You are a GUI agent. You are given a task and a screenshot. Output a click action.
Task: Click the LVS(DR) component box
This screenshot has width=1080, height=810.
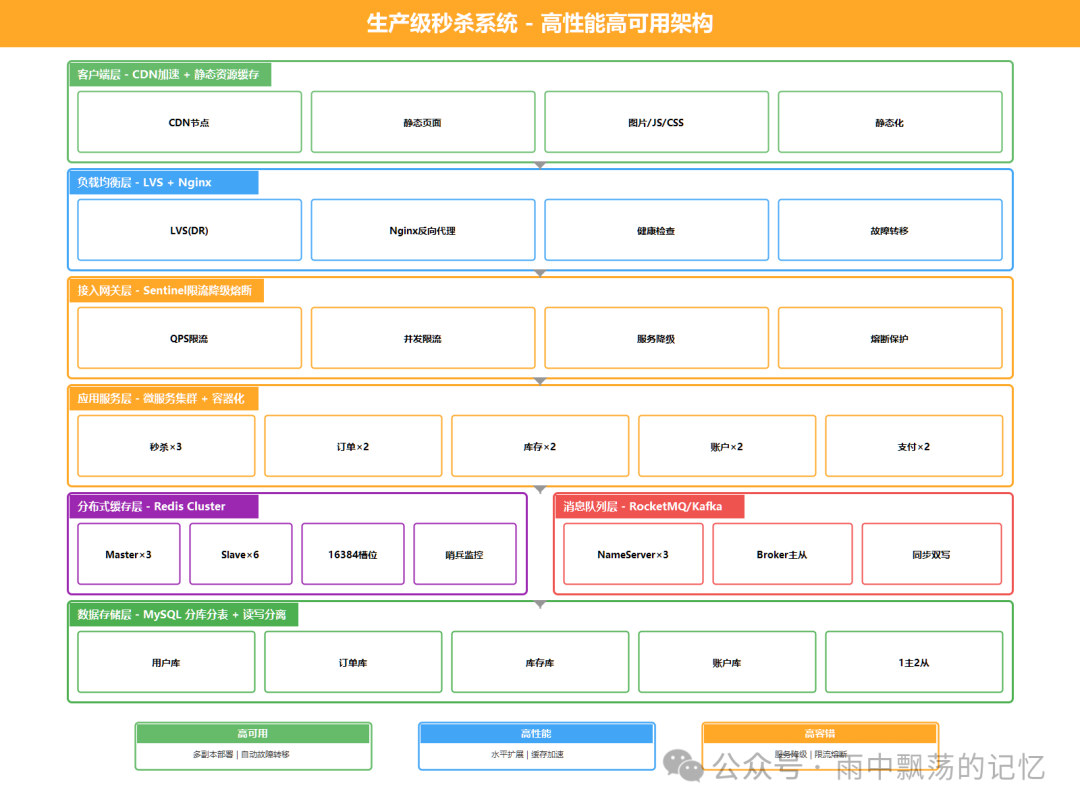[188, 229]
